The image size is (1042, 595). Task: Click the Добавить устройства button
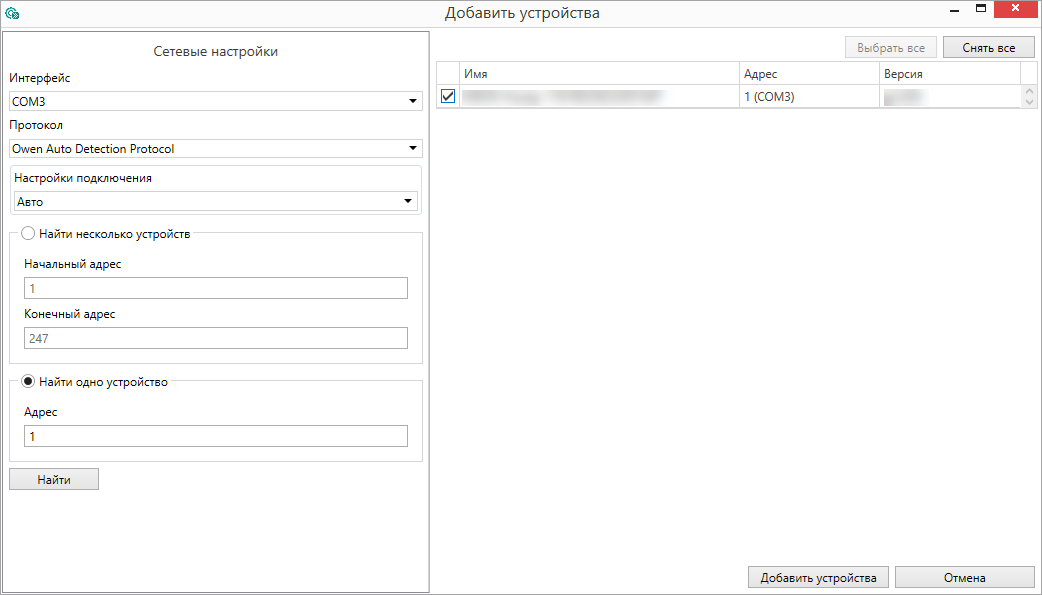pos(818,577)
